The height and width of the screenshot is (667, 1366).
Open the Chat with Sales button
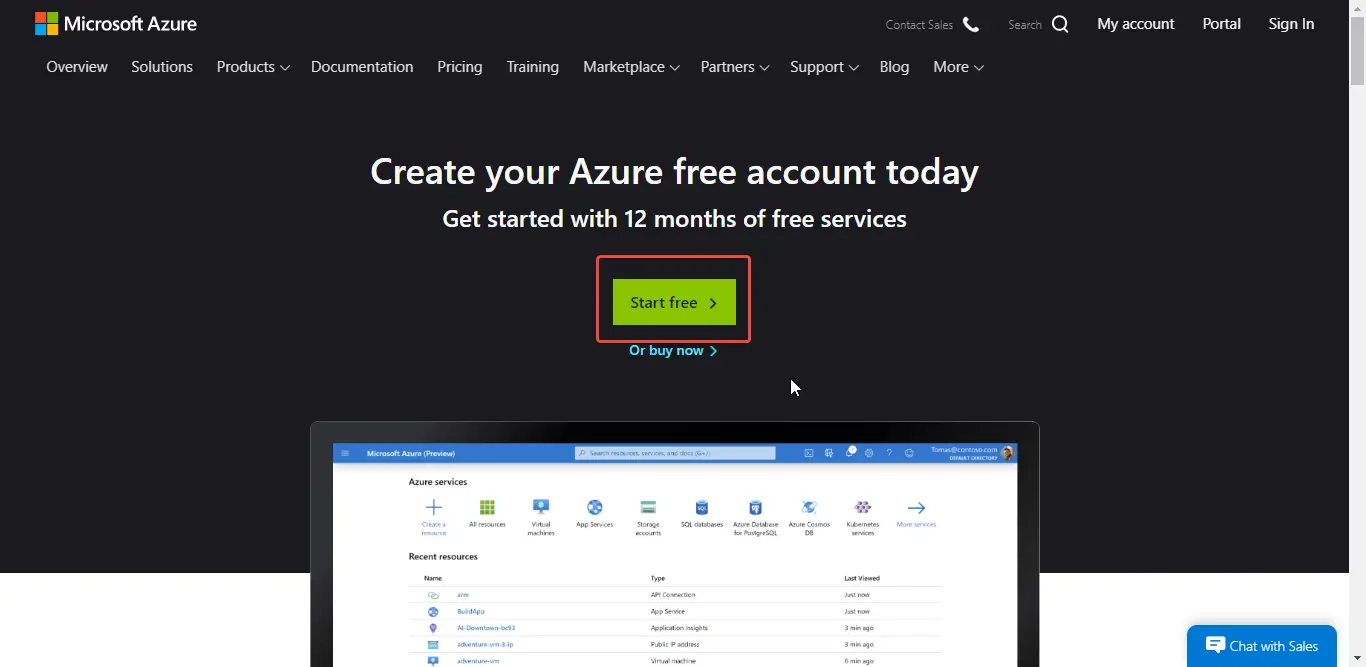pyautogui.click(x=1262, y=646)
